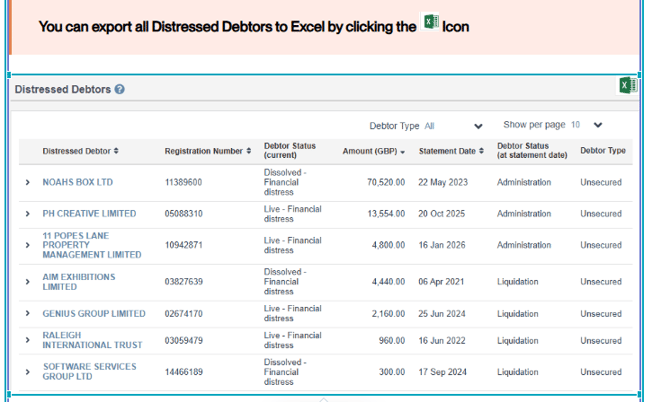
Task: Expand the NOAHS BOX LTD row
Action: coord(28,183)
